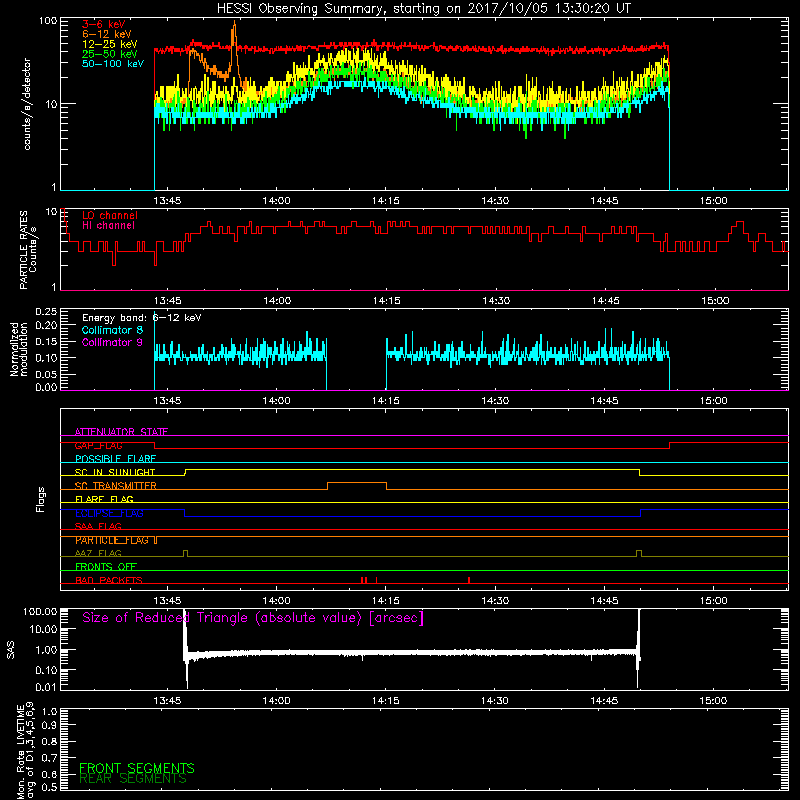Click the '100.00' tick label on SAS axis
Screen dimensions: 800x800
(x=40, y=612)
